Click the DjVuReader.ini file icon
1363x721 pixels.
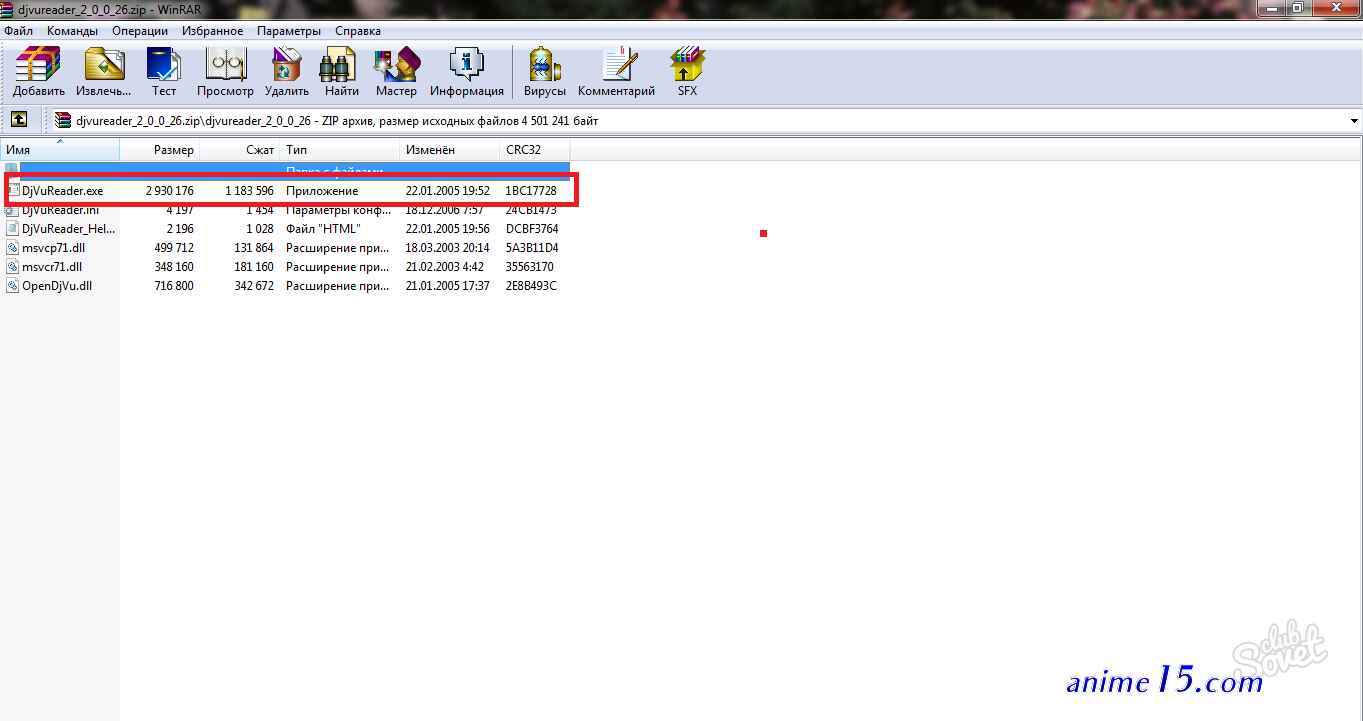pyautogui.click(x=12, y=210)
